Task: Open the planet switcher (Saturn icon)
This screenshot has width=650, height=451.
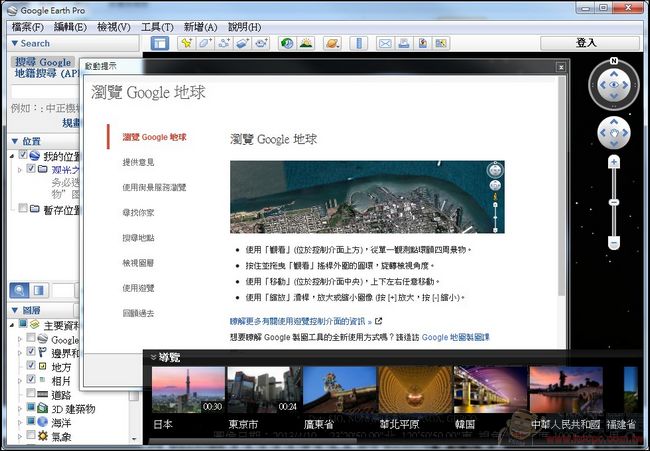Action: 332,43
